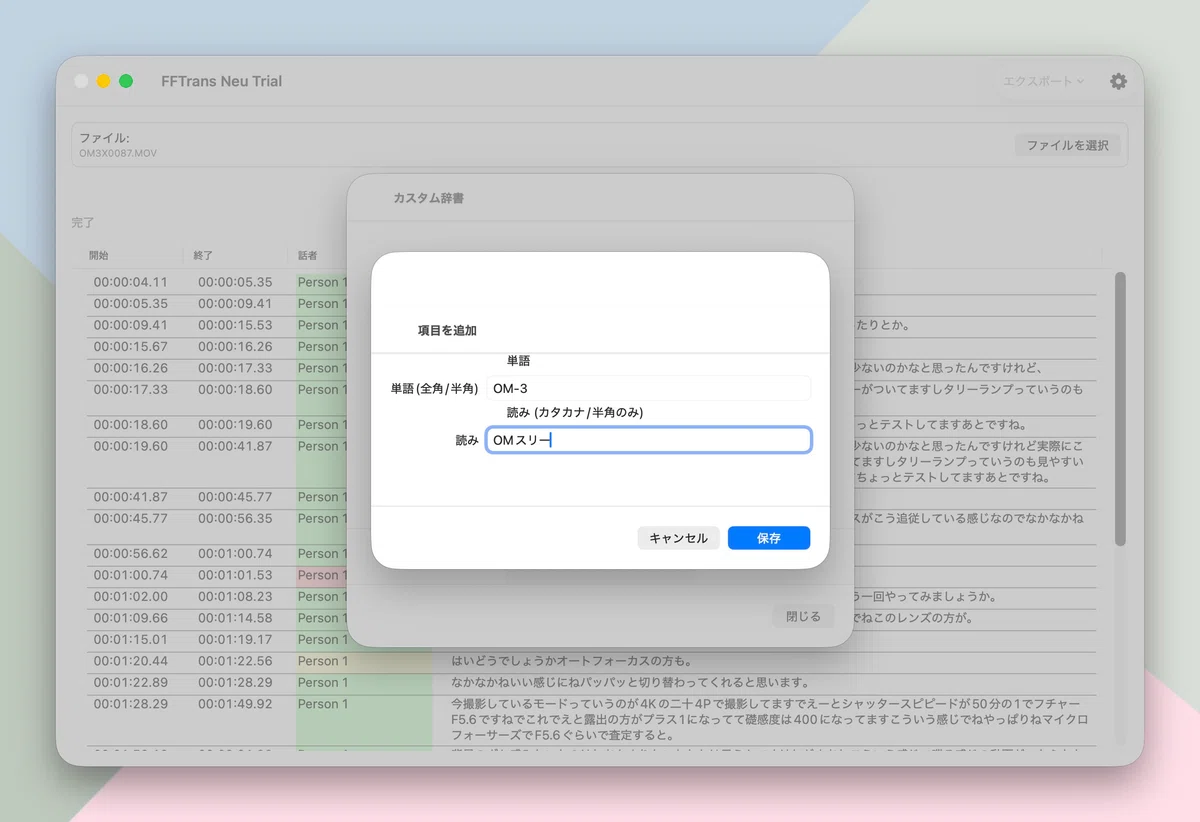The image size is (1200, 822).
Task: Select start time 00:00:45.77 cell
Action: [x=131, y=518]
